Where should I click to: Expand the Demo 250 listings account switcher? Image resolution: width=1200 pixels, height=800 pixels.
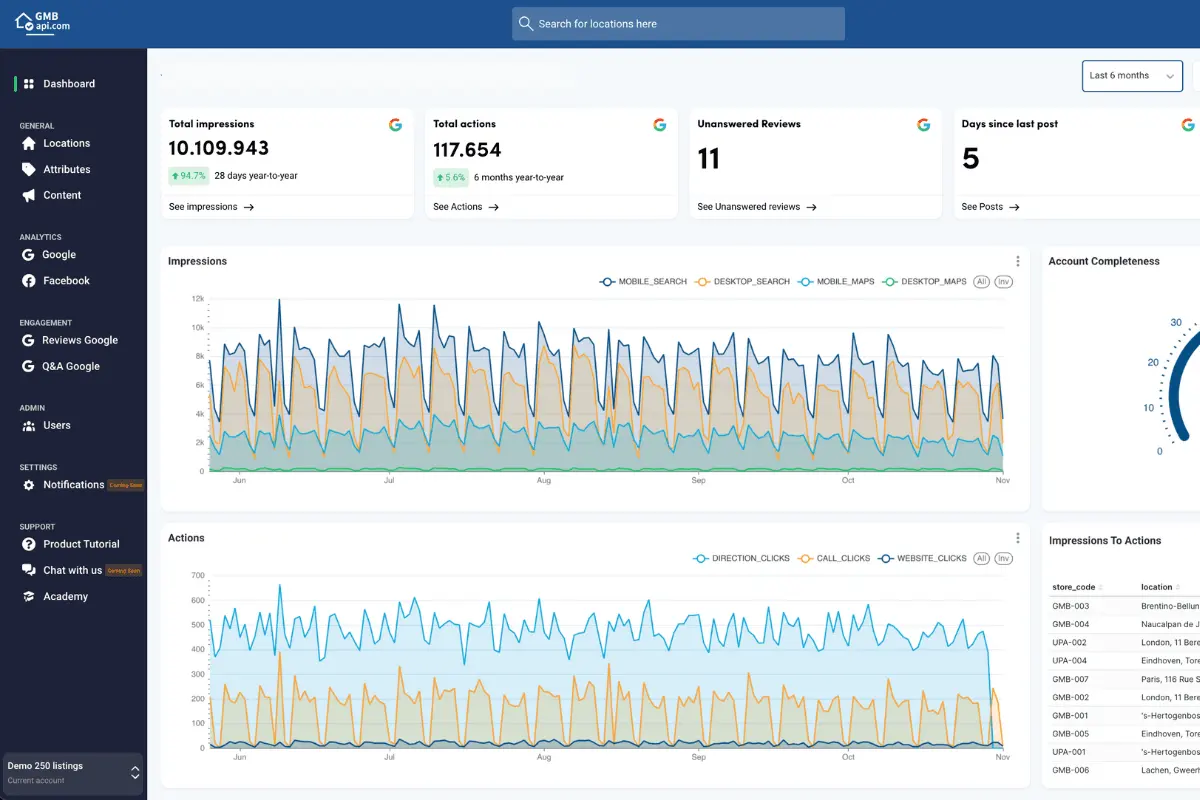pos(72,772)
